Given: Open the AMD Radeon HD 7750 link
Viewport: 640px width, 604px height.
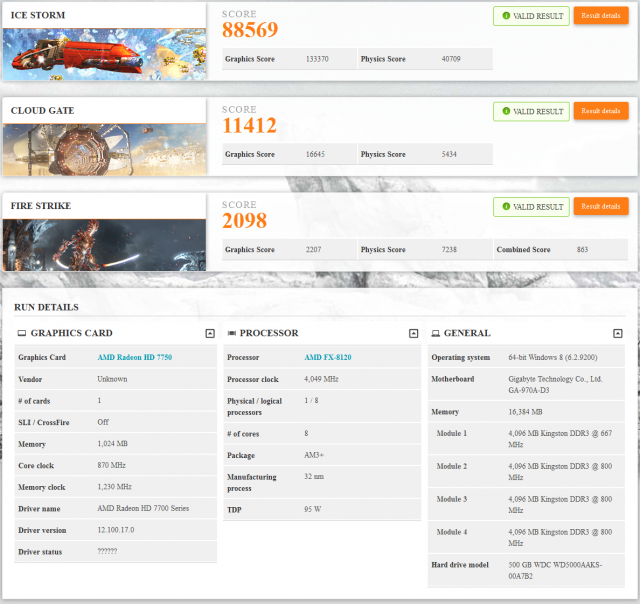Looking at the screenshot, I should coord(135,357).
